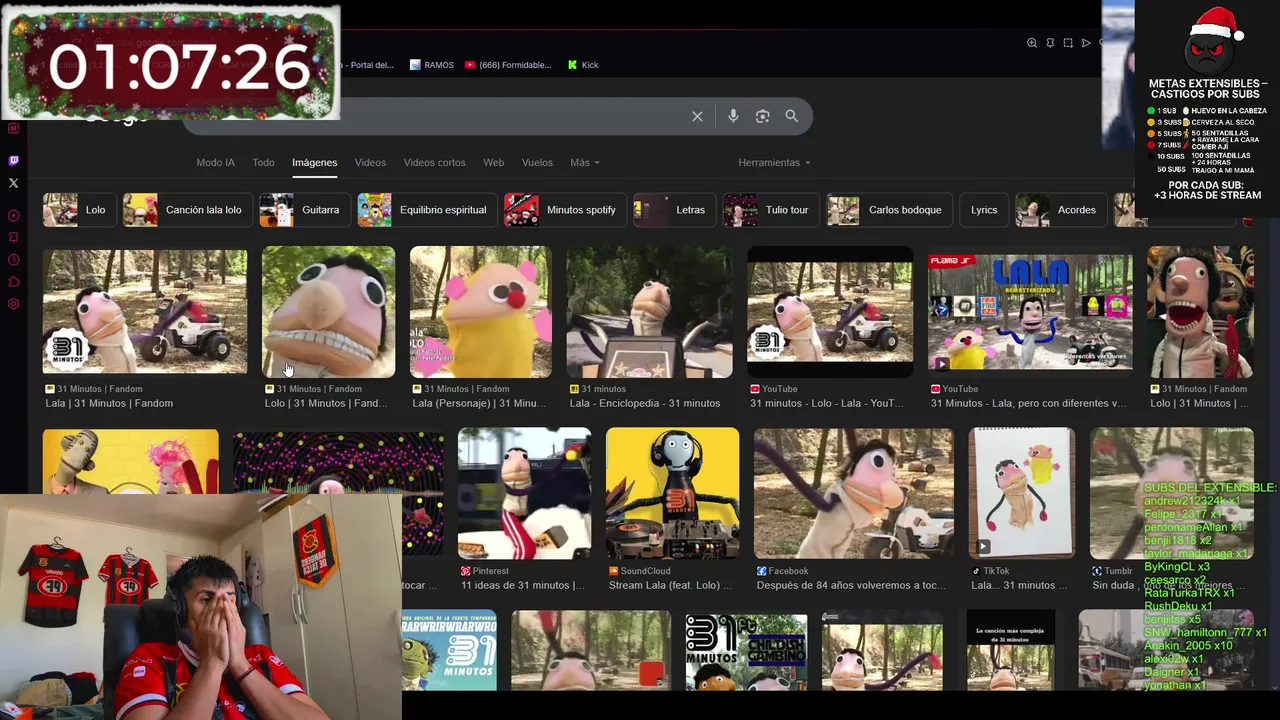The width and height of the screenshot is (1280, 720).
Task: Open Settings gear icon in the sidebar
Action: coord(13,304)
